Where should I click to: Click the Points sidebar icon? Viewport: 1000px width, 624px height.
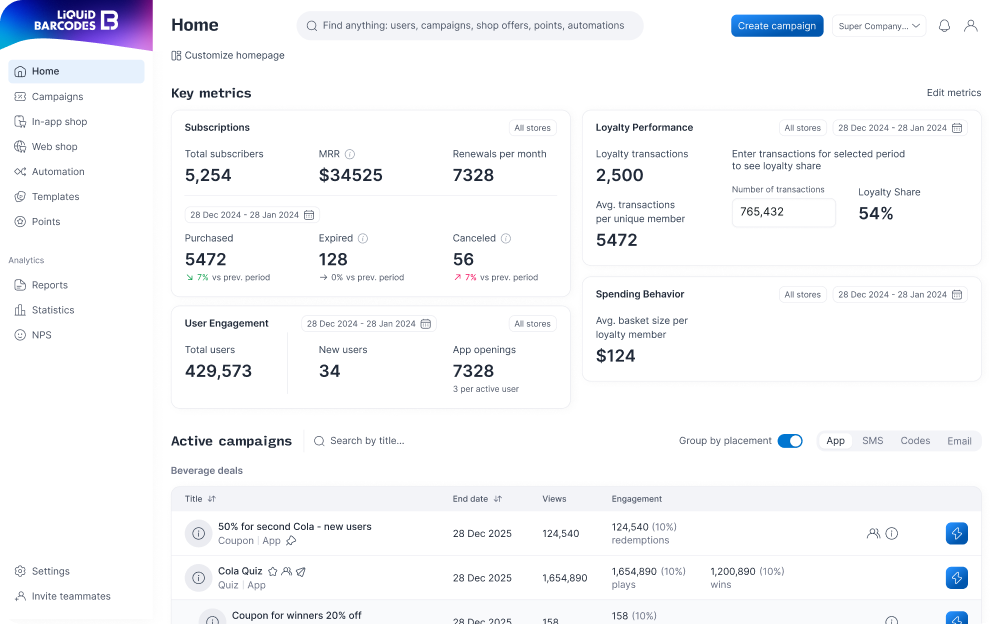[x=20, y=221]
